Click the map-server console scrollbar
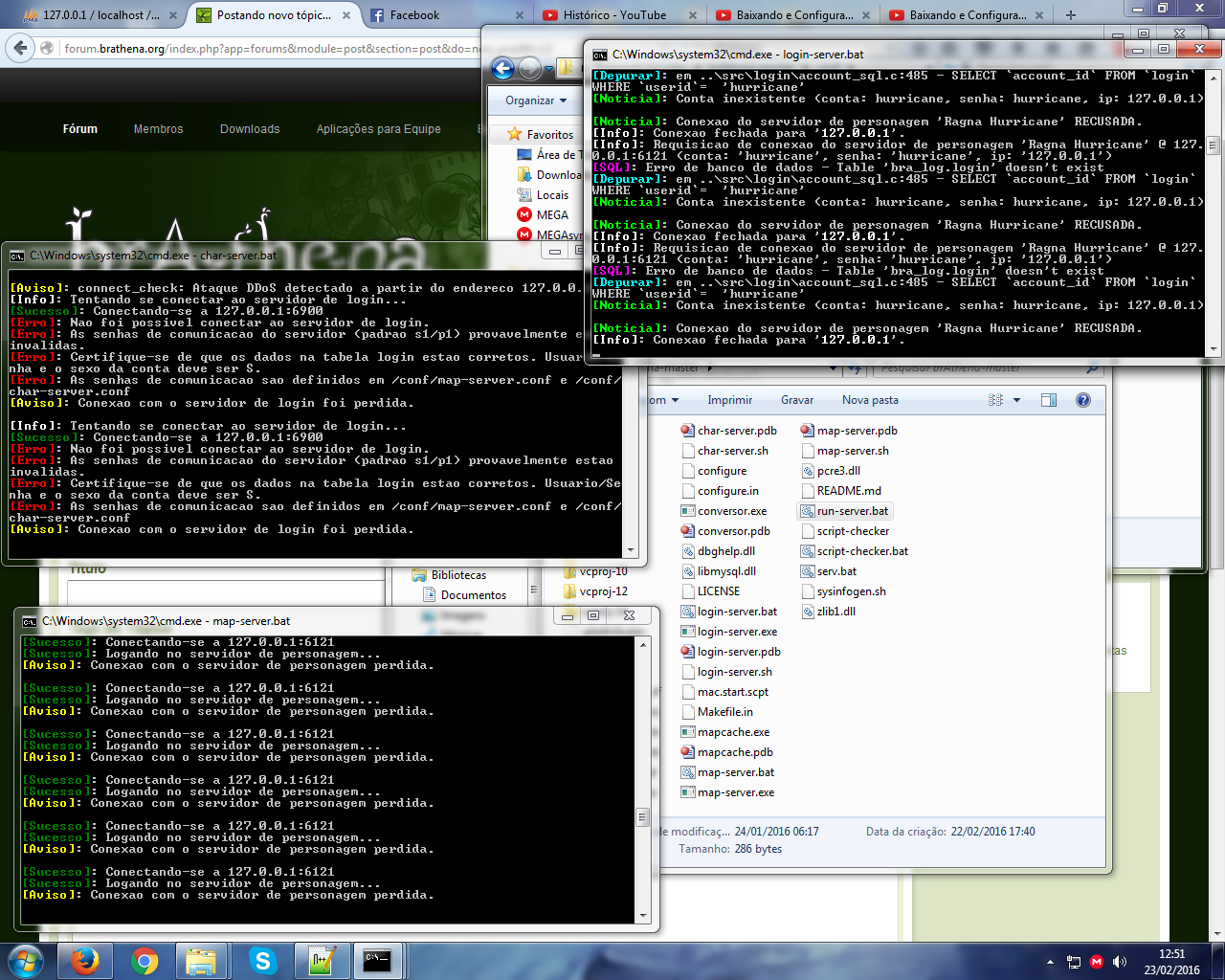 [x=643, y=817]
